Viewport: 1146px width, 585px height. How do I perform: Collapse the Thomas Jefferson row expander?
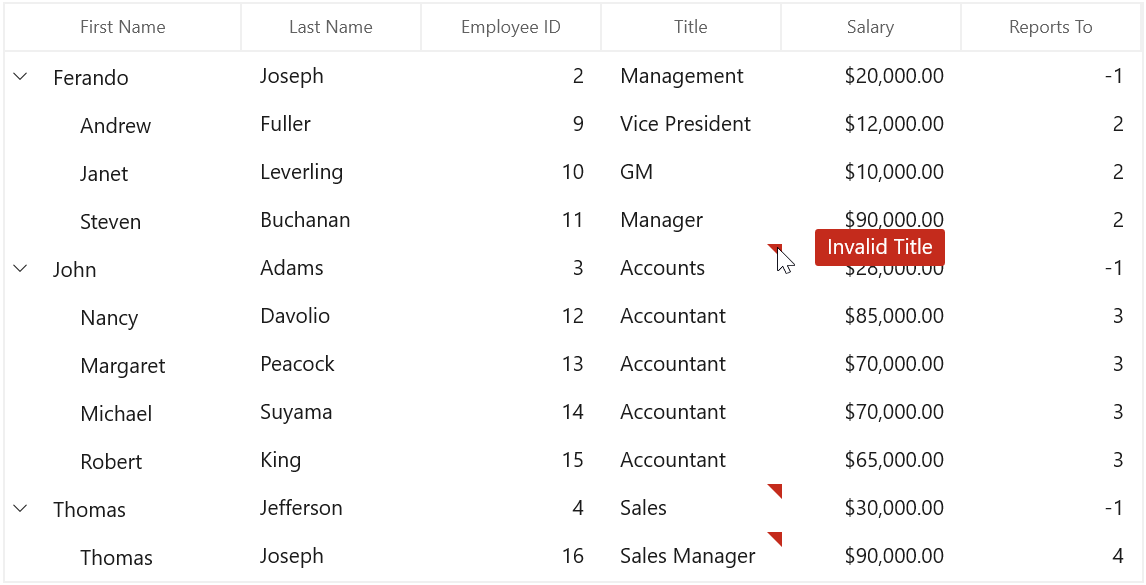click(20, 508)
